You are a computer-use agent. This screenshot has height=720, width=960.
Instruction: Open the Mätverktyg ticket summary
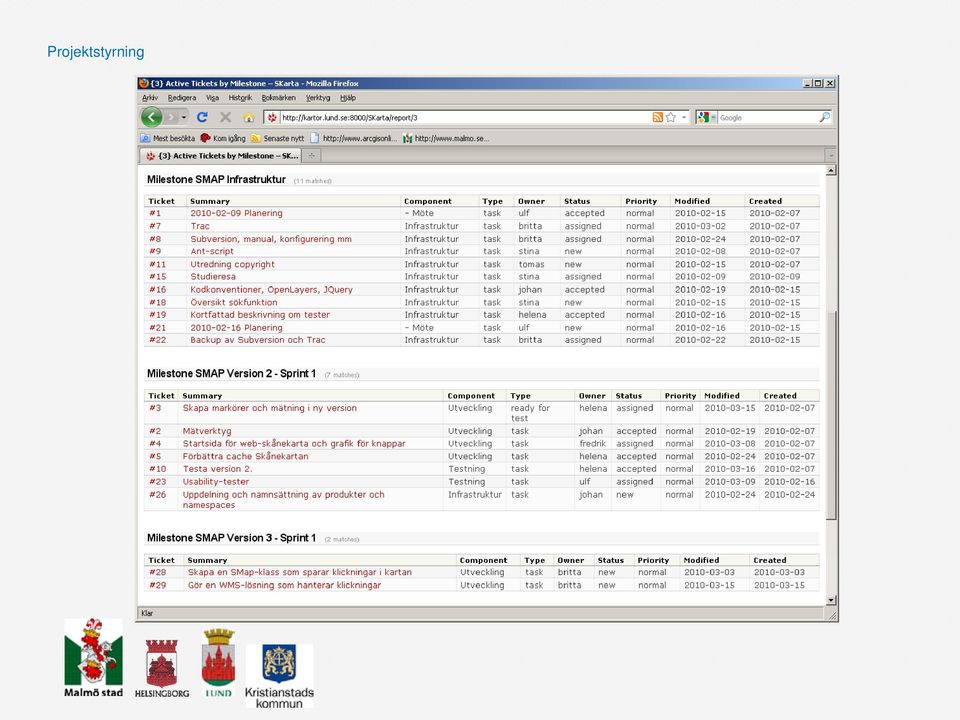[x=207, y=431]
